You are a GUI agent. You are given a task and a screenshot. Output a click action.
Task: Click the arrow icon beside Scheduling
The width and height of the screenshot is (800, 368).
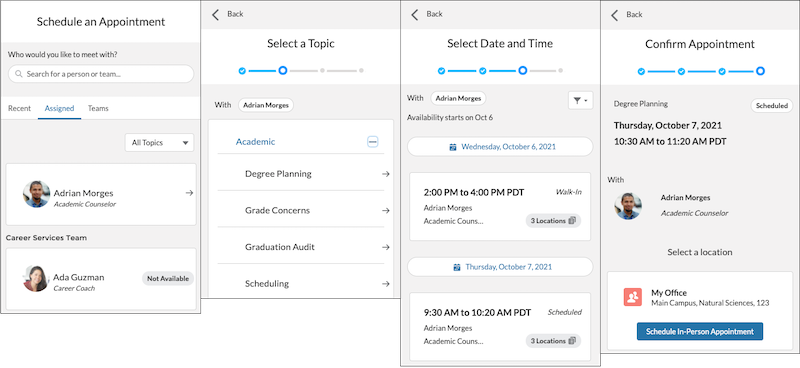coord(386,284)
